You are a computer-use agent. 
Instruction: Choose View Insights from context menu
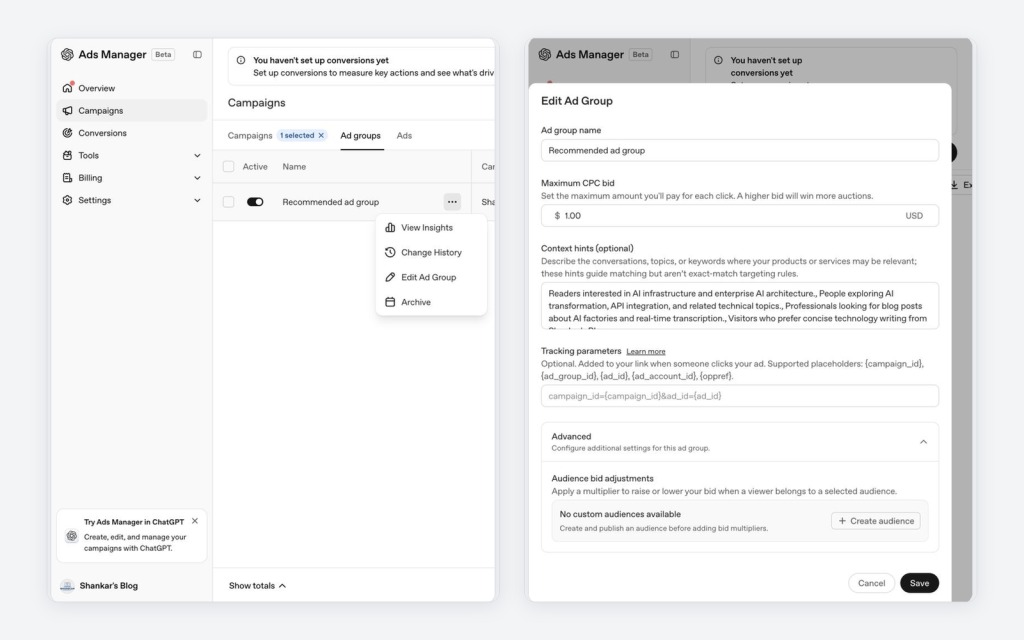click(x=431, y=227)
